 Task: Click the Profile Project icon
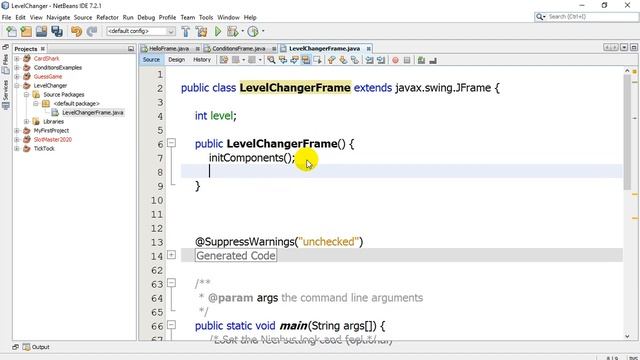pyautogui.click(x=253, y=31)
